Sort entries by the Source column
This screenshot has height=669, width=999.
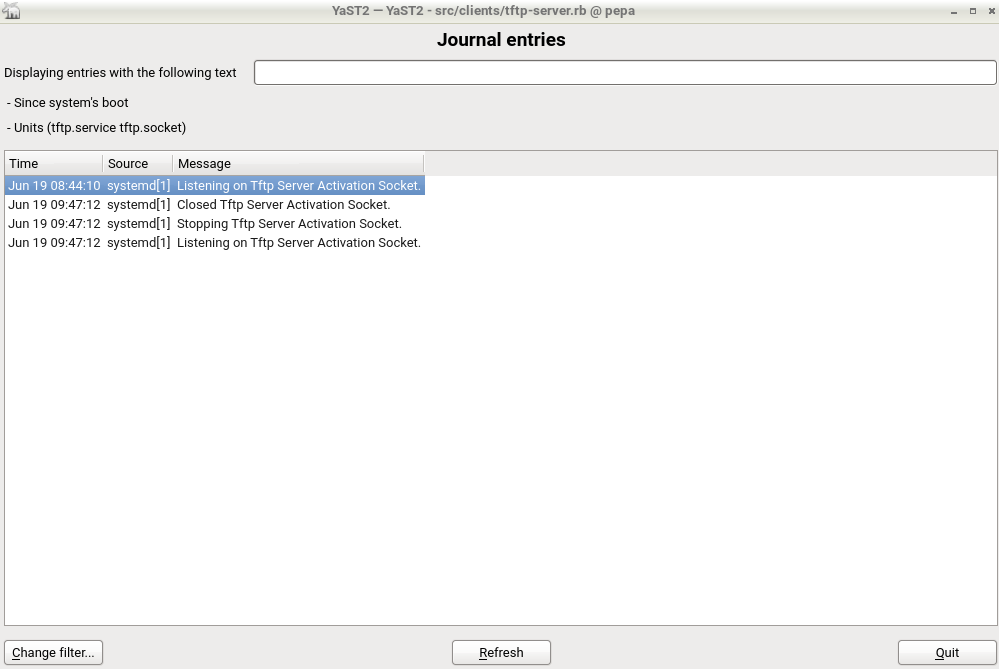coord(137,164)
